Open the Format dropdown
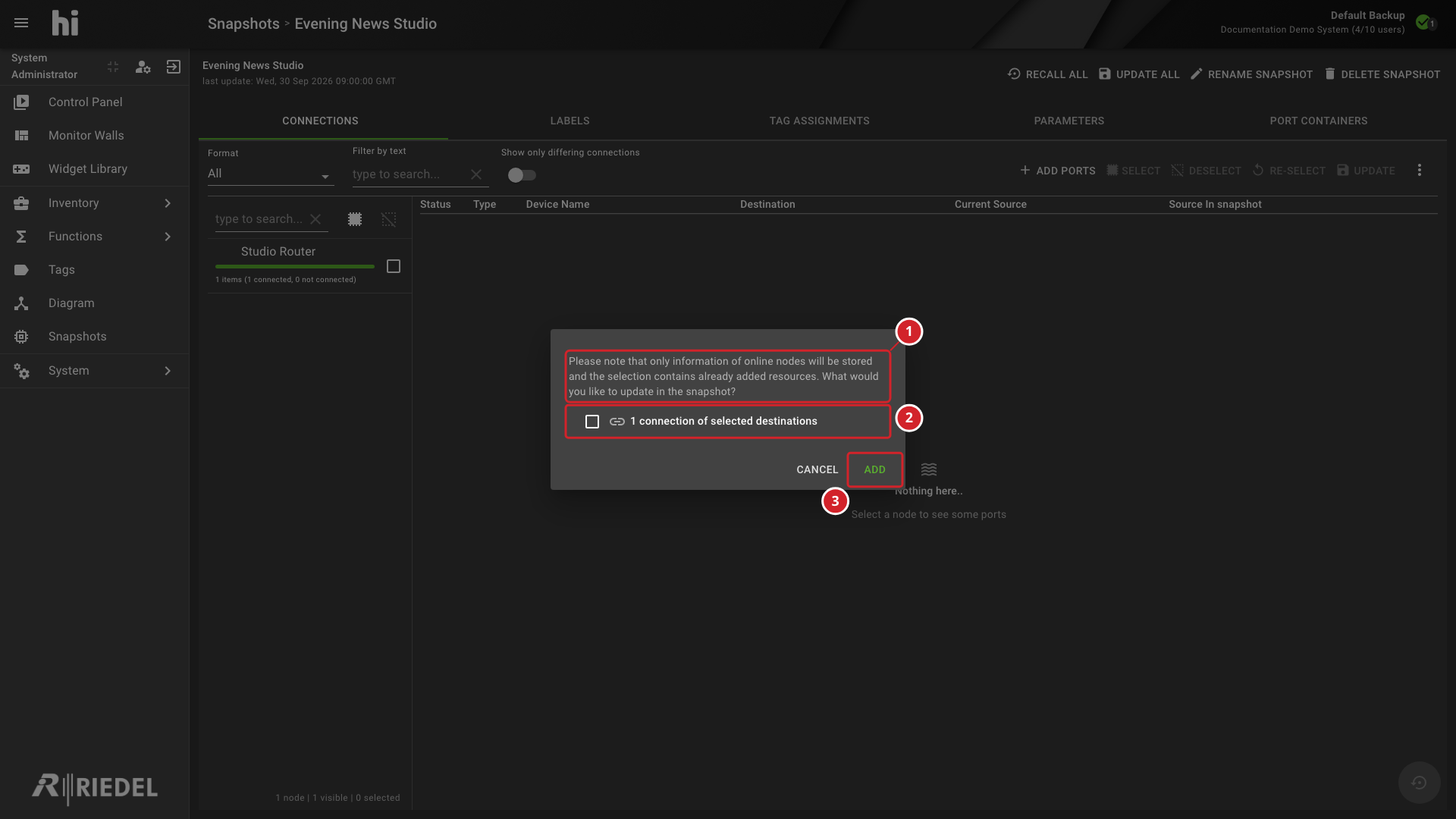 point(271,174)
